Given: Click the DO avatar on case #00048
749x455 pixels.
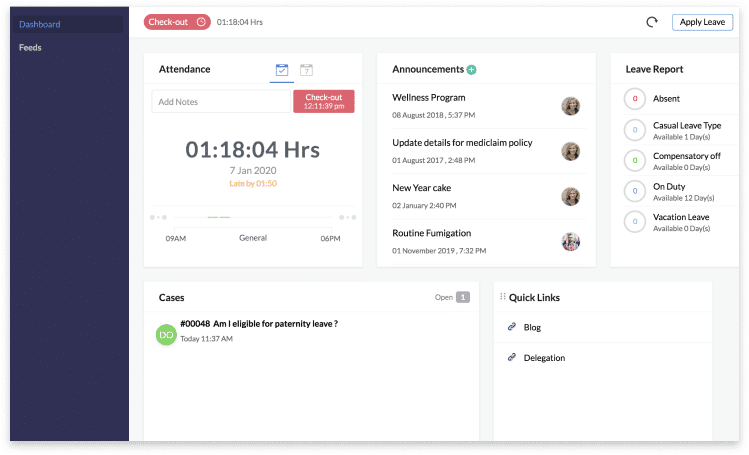Looking at the screenshot, I should click(166, 335).
